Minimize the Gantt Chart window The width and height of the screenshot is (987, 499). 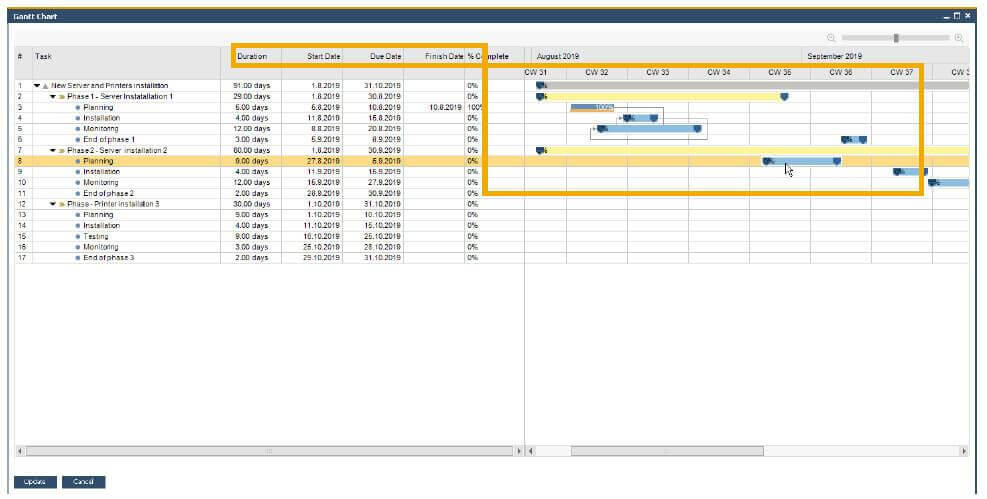[x=947, y=16]
